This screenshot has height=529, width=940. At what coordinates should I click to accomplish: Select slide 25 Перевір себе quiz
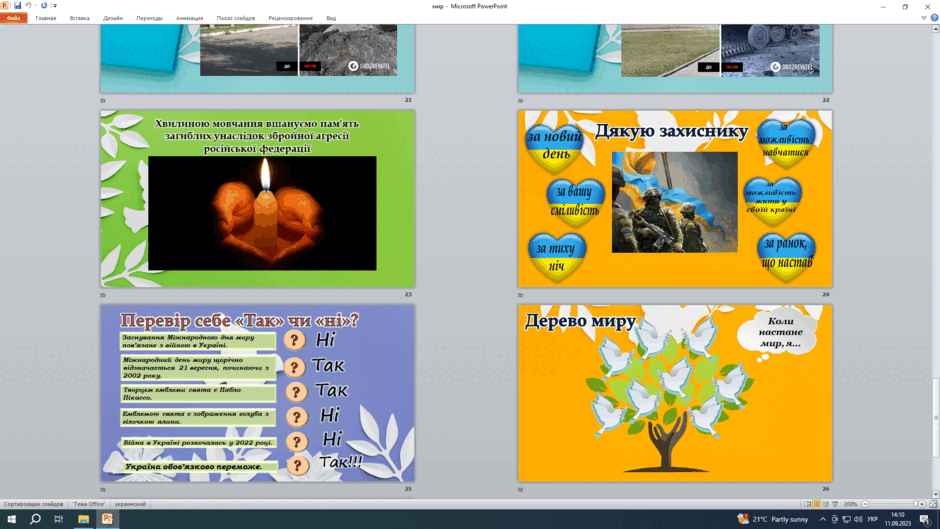coord(258,393)
